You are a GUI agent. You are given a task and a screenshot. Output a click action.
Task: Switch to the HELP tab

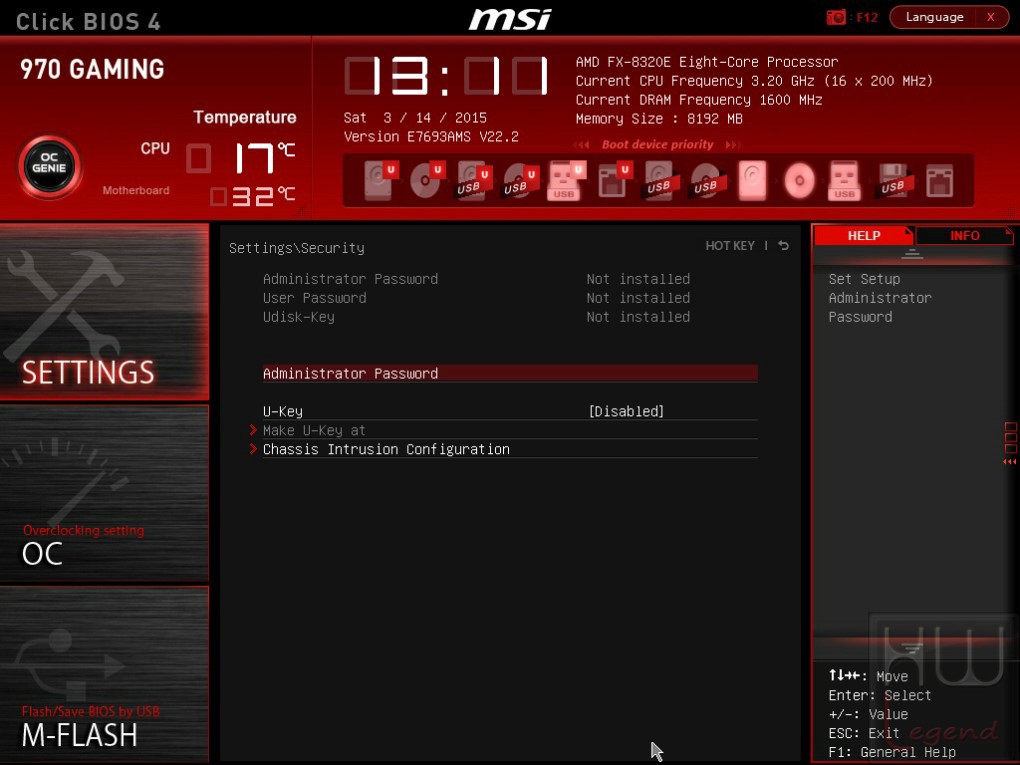[863, 235]
